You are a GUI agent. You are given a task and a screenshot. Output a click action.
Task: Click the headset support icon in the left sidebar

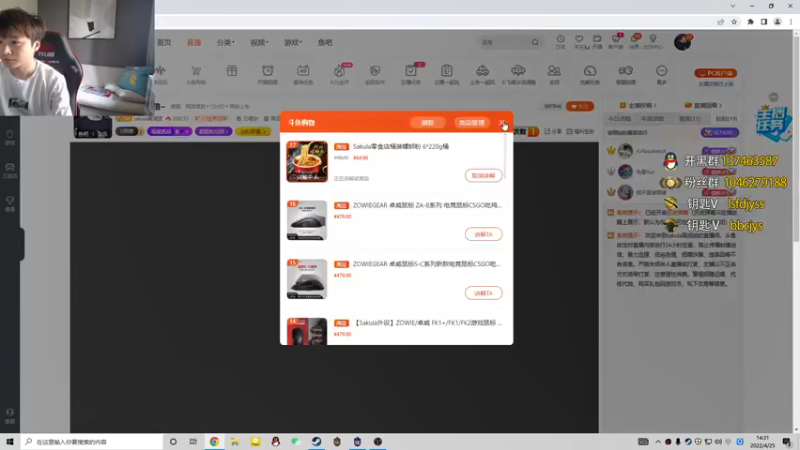[10, 413]
